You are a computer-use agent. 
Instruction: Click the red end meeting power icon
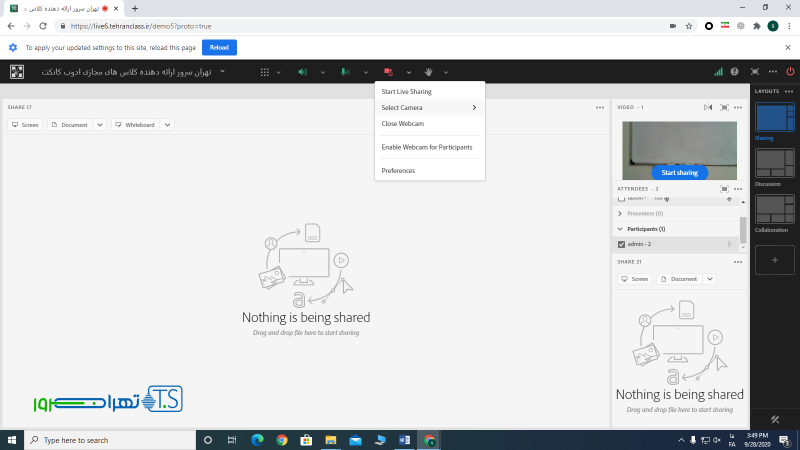tap(790, 72)
